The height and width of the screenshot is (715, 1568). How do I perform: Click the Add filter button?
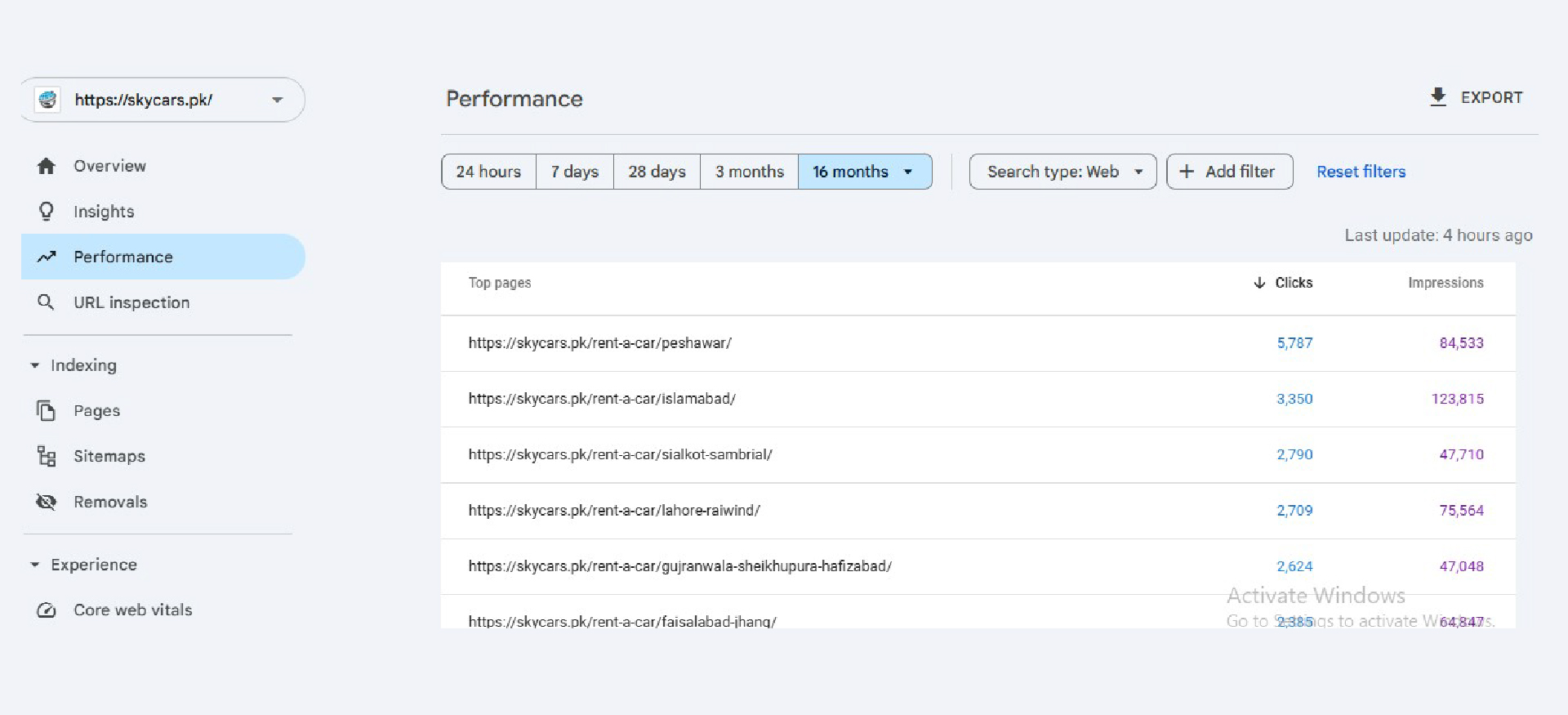[1229, 172]
